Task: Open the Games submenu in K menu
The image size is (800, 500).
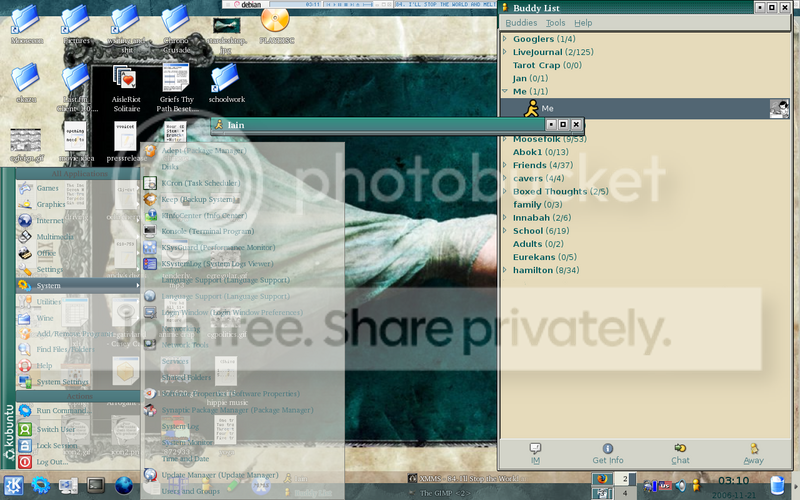Action: pos(78,188)
